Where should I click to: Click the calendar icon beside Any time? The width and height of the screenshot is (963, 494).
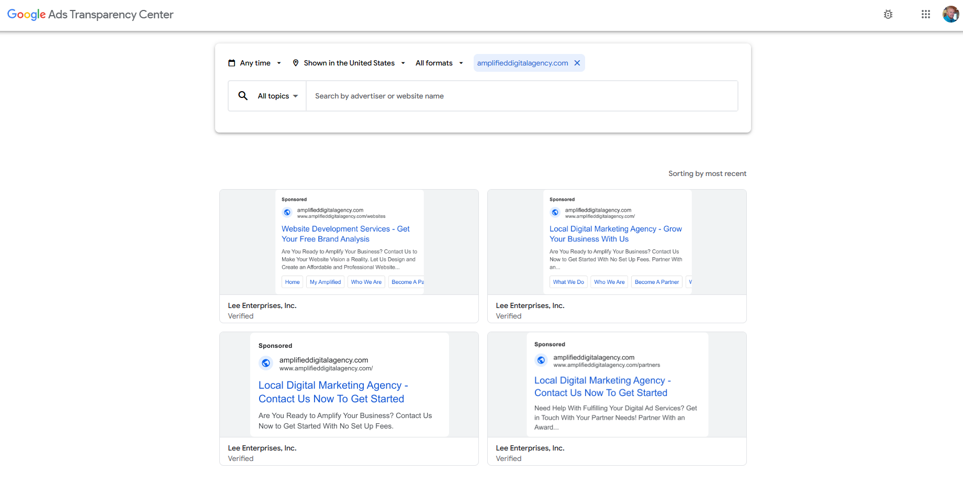232,63
